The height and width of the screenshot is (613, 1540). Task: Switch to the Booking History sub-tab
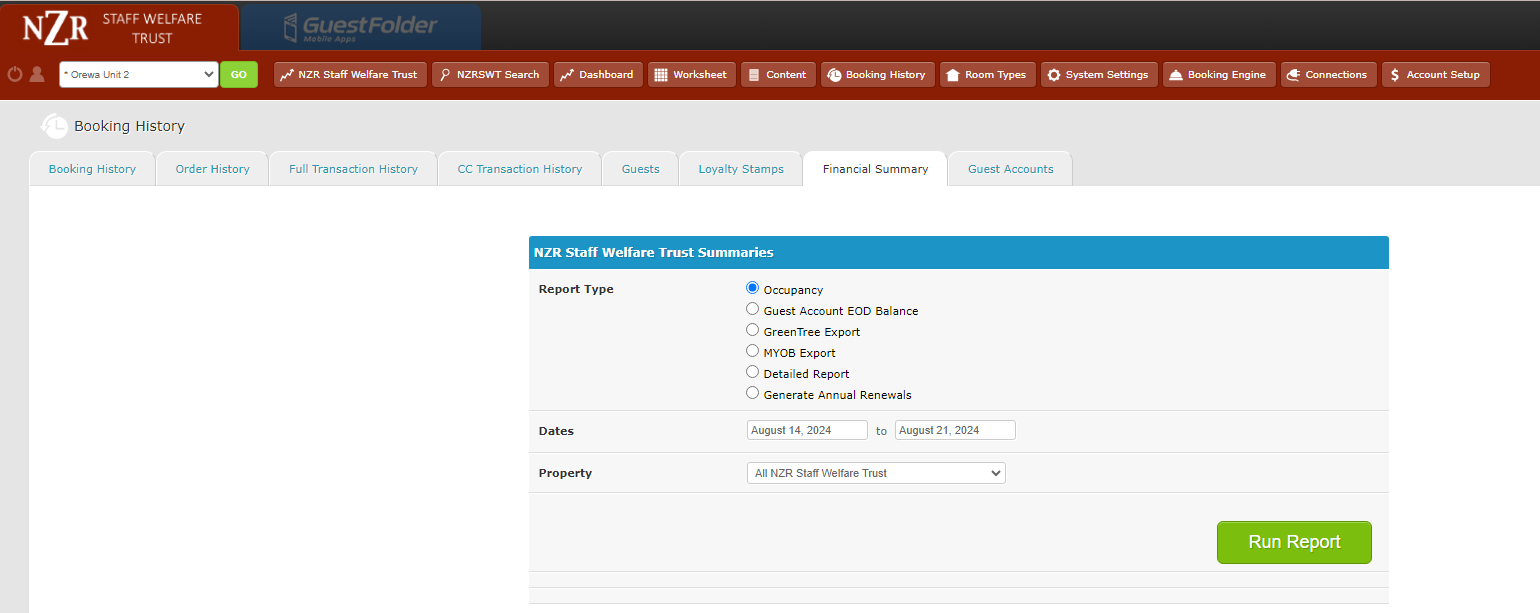click(x=92, y=169)
